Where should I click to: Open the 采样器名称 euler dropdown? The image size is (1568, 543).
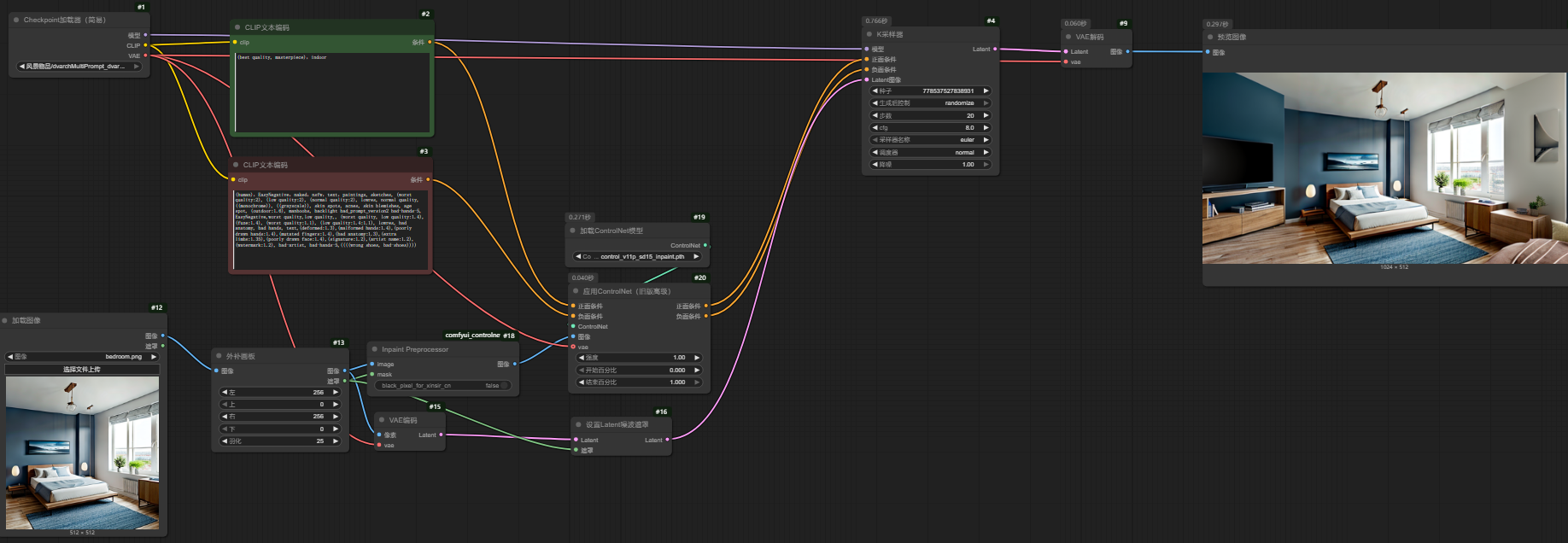click(x=930, y=140)
